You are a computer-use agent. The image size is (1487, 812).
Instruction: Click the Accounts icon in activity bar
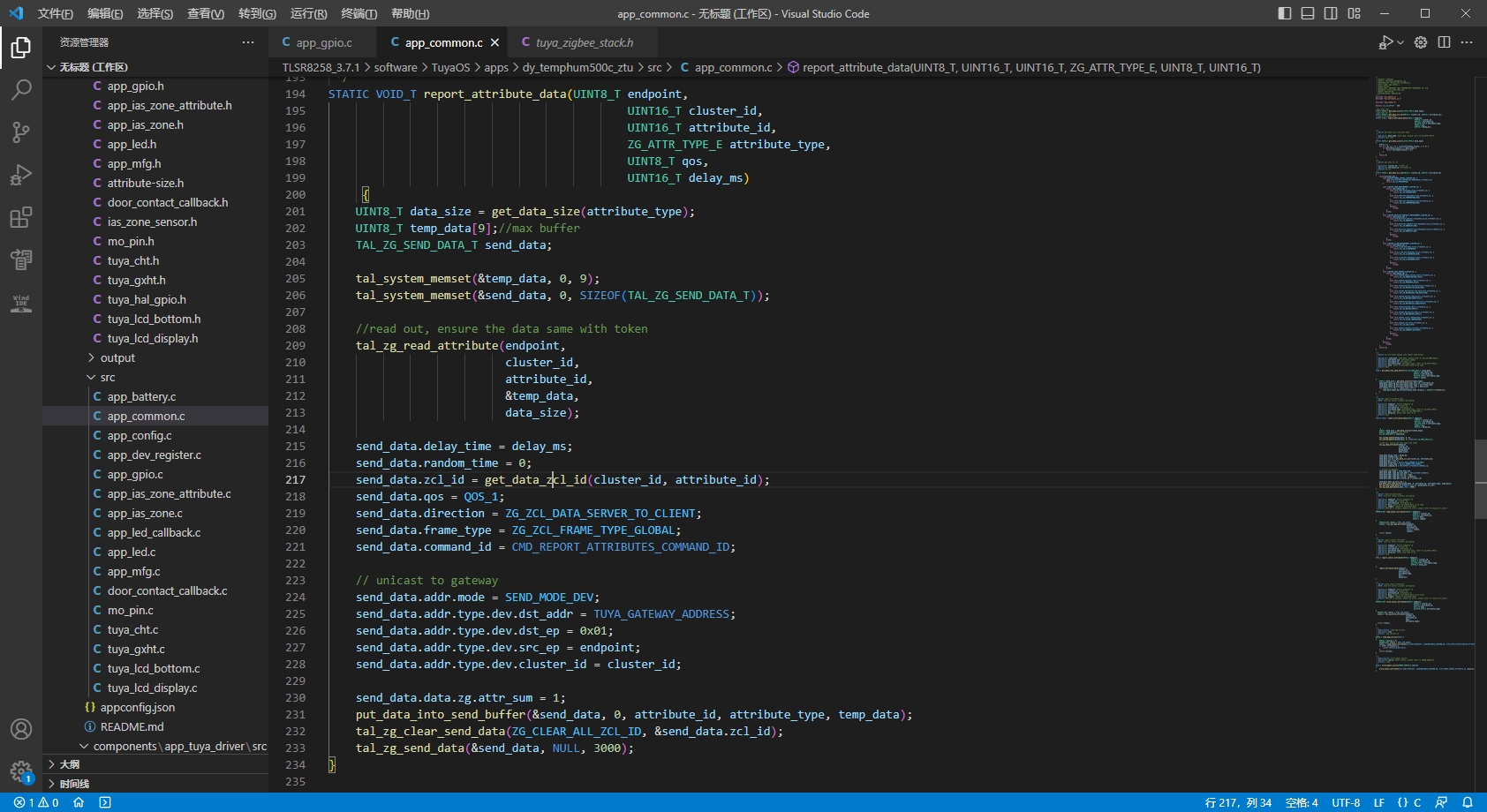[x=21, y=729]
